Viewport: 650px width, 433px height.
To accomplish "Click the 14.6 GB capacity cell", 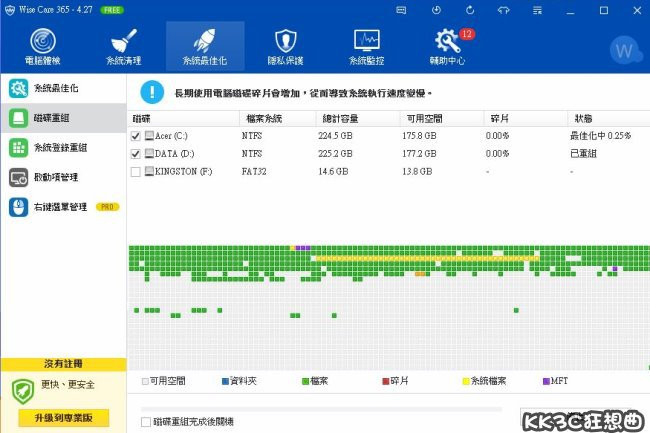I will tap(333, 172).
